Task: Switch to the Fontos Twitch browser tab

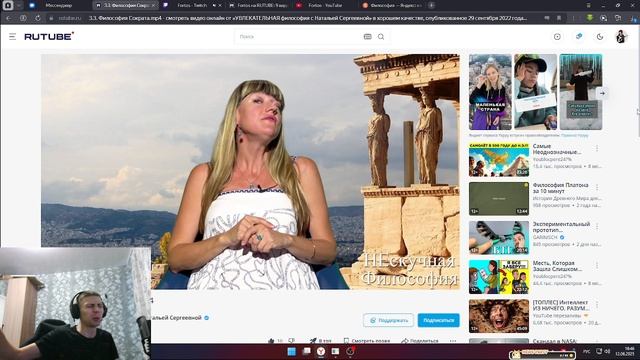Action: [192, 5]
